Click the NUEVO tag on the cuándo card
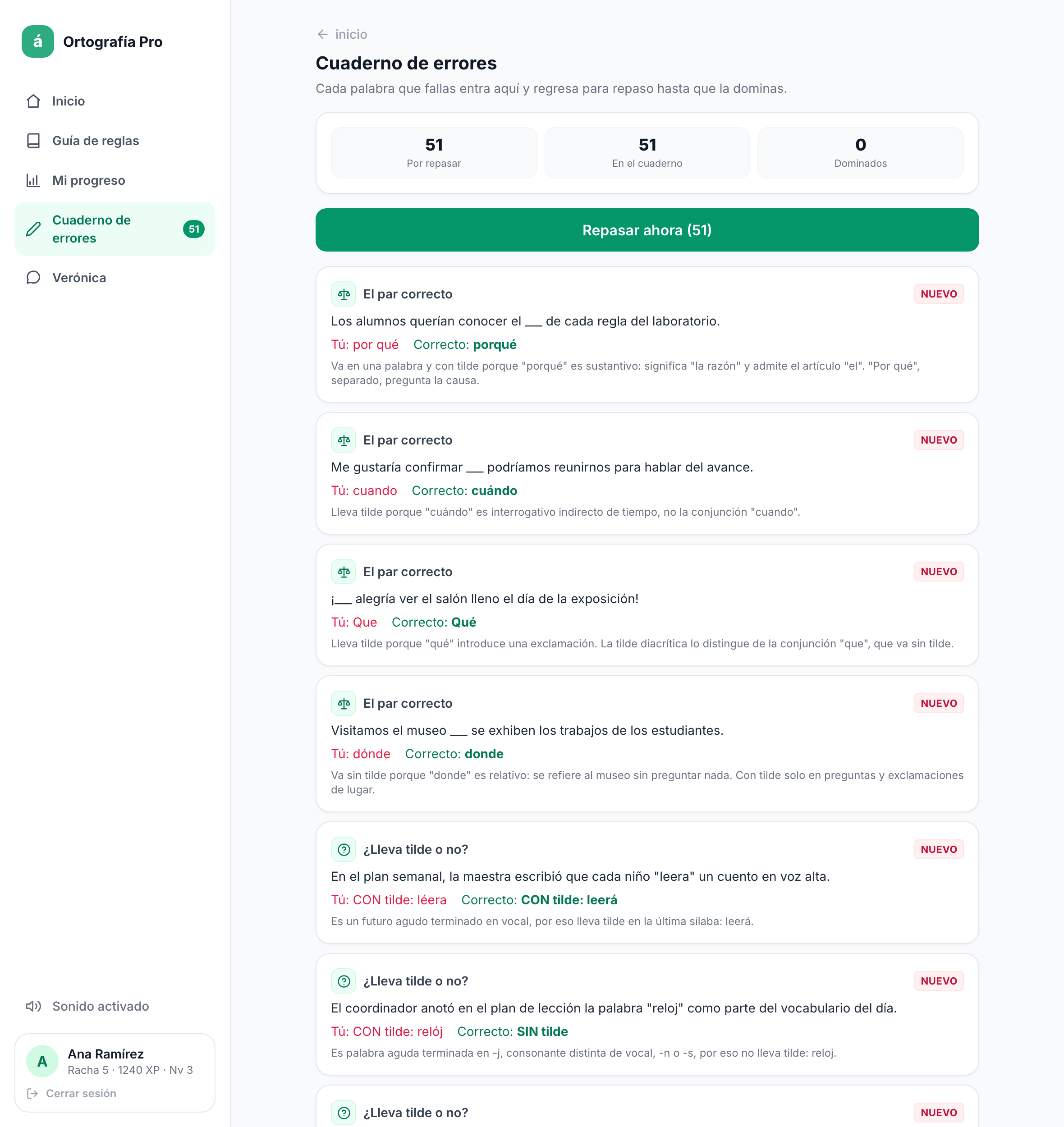Viewport: 1064px width, 1127px height. 938,440
